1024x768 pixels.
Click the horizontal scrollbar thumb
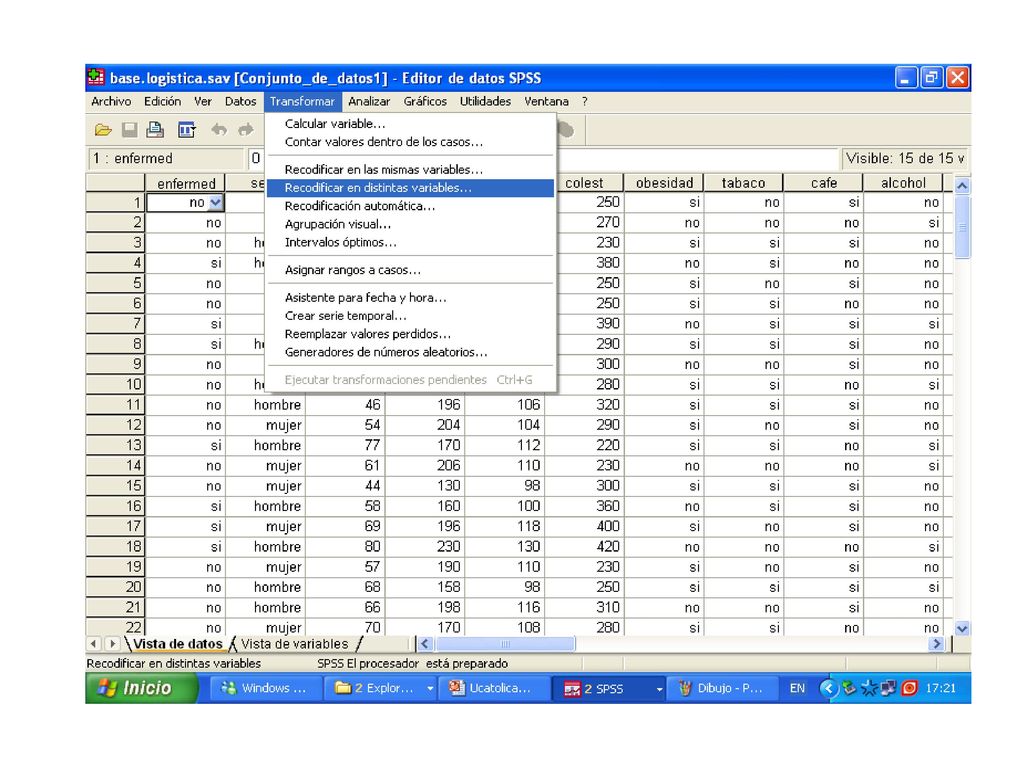(x=505, y=644)
